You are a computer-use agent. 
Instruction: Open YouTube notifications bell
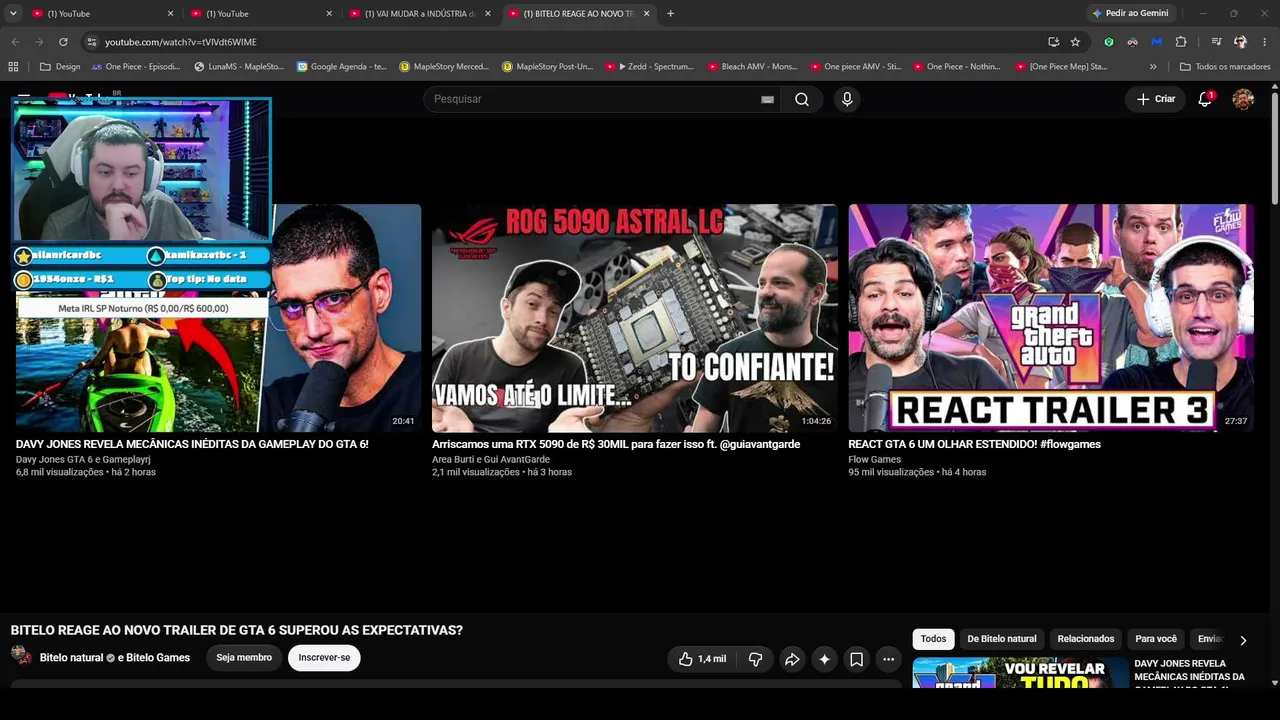point(1205,99)
